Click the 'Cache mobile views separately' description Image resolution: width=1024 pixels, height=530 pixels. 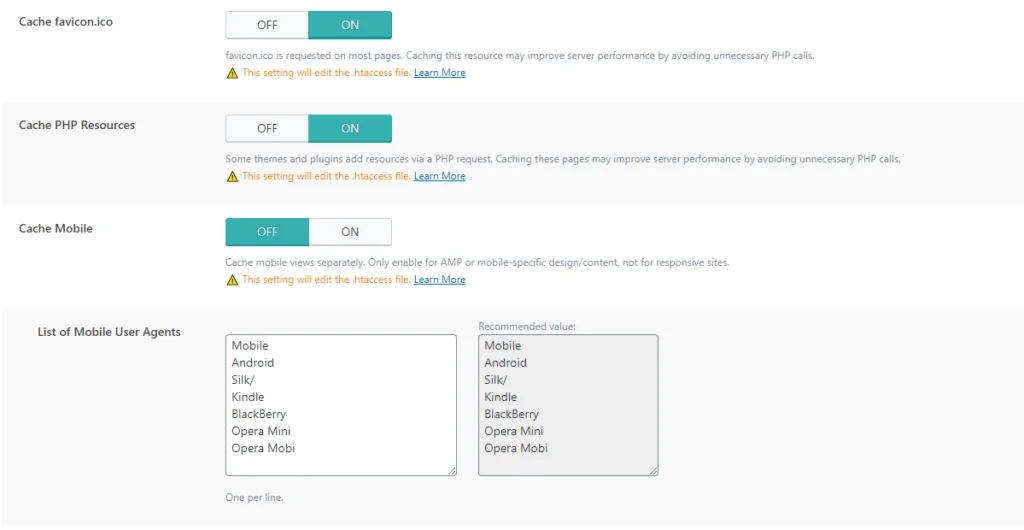point(477,262)
